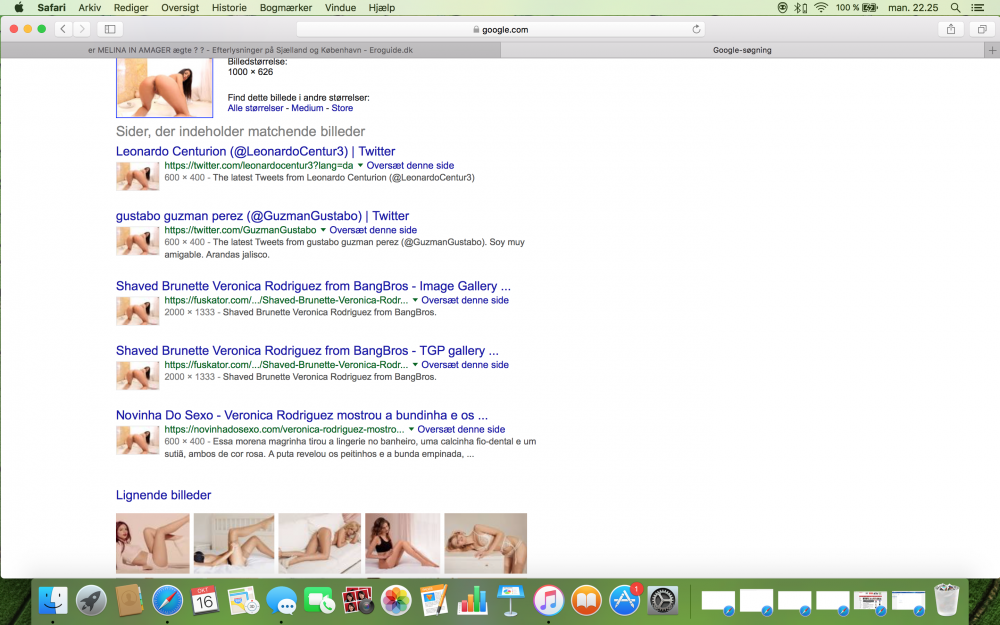
Task: Click Oversæt denne side for leonardocentur3 result
Action: click(x=410, y=166)
